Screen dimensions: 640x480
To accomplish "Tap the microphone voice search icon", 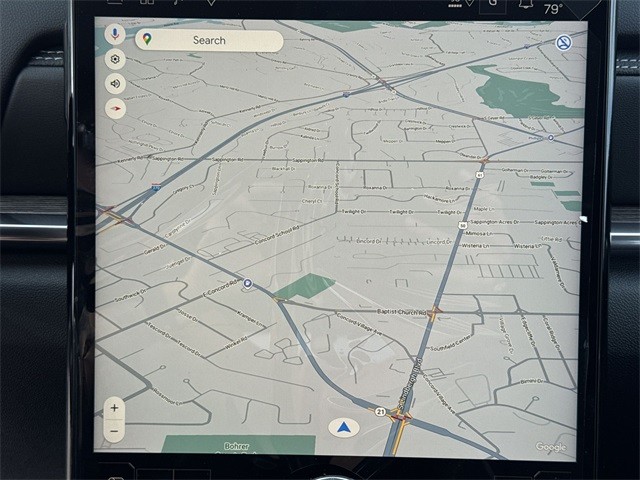I will pyautogui.click(x=115, y=35).
